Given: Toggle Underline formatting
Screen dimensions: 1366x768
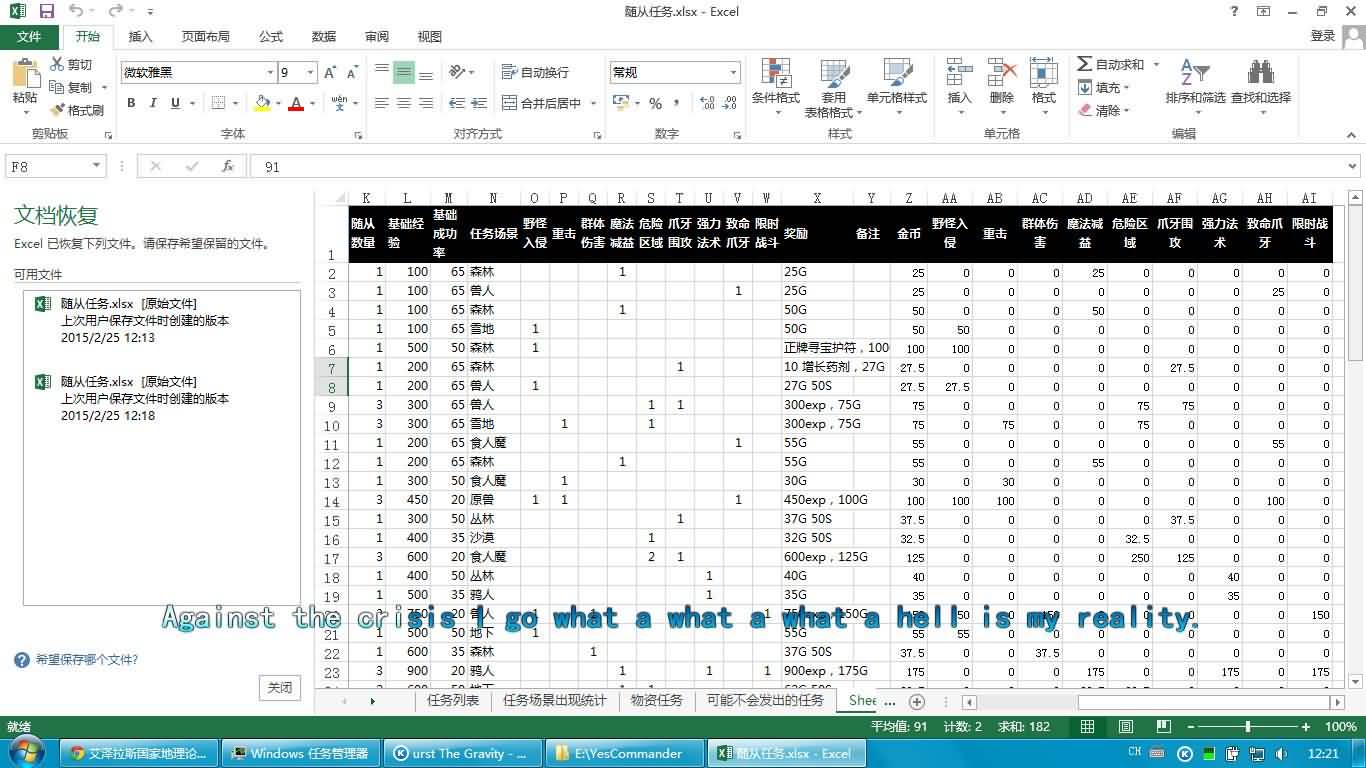Looking at the screenshot, I should pos(176,103).
